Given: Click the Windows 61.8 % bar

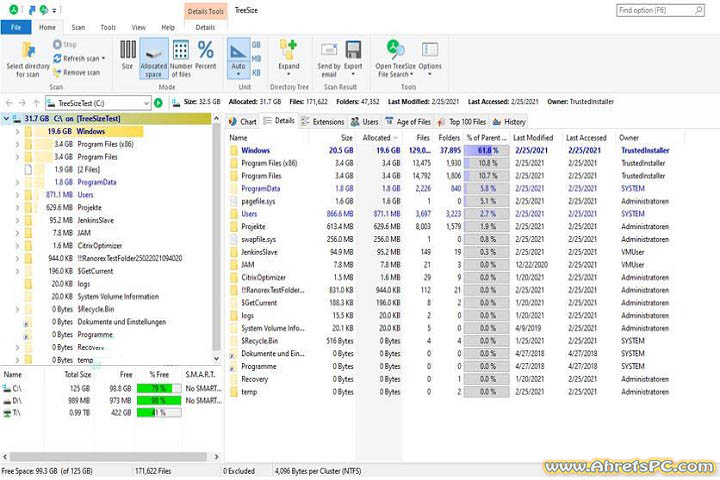Looking at the screenshot, I should click(486, 150).
